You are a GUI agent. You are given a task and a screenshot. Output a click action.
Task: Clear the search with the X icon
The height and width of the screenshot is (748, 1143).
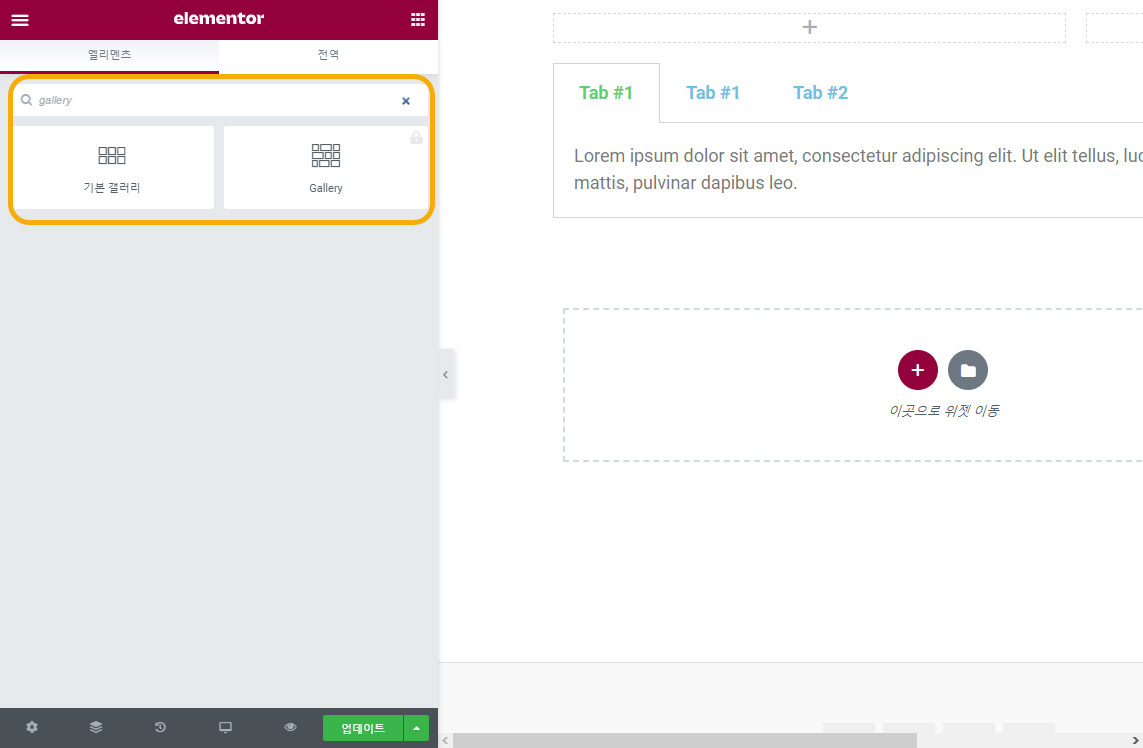click(x=406, y=101)
